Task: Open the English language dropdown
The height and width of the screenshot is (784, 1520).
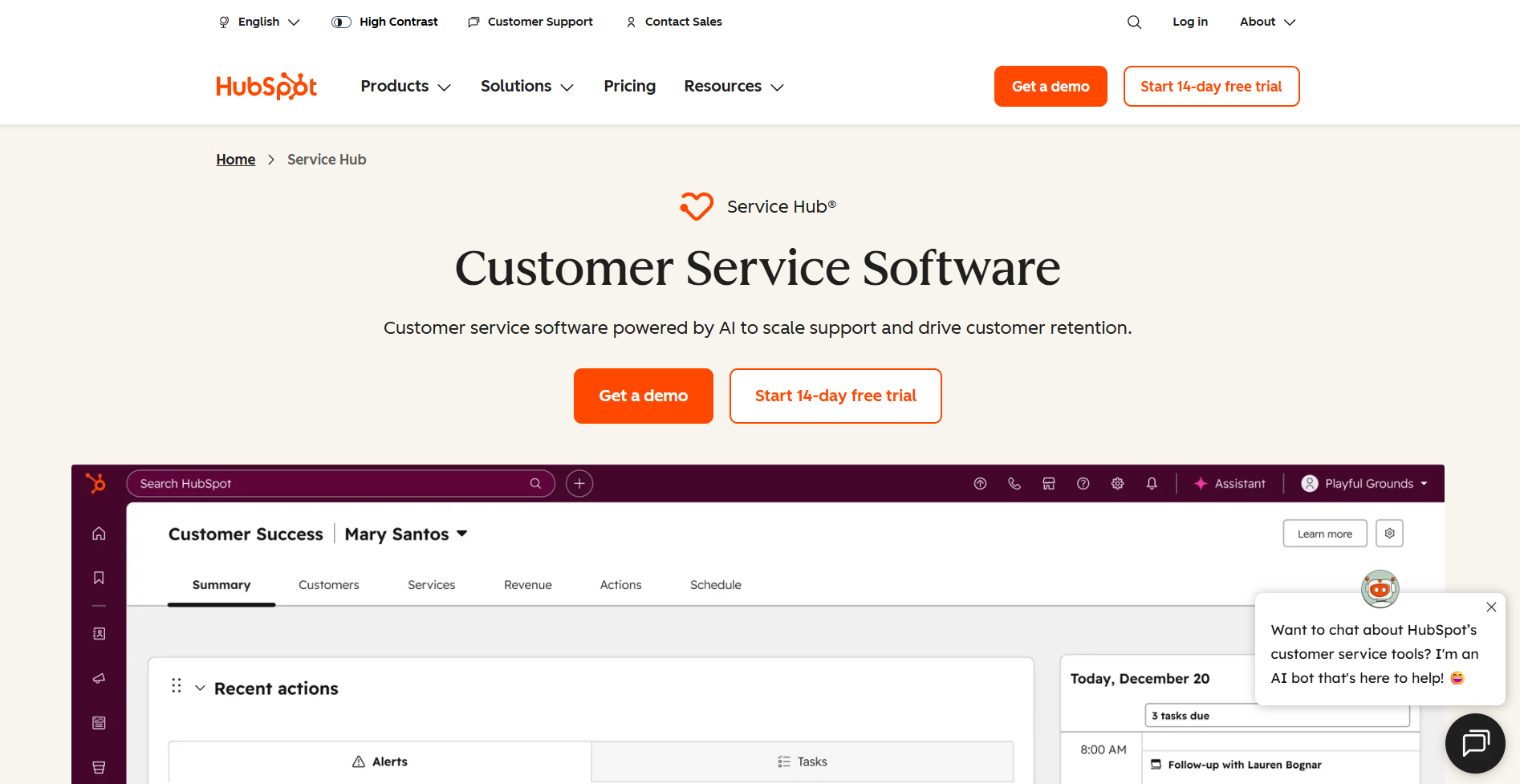Action: pos(258,22)
